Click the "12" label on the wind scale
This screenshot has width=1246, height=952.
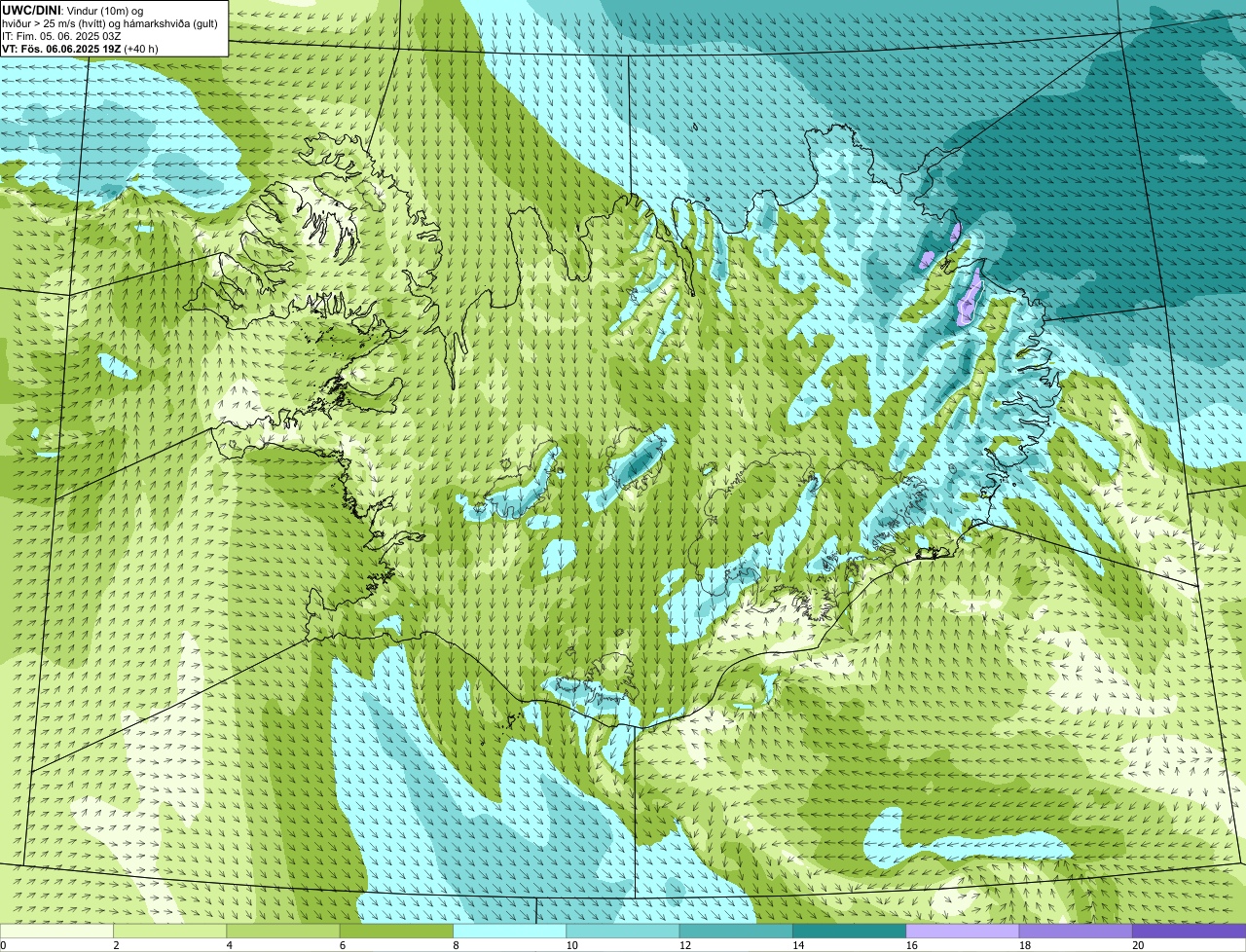click(684, 945)
